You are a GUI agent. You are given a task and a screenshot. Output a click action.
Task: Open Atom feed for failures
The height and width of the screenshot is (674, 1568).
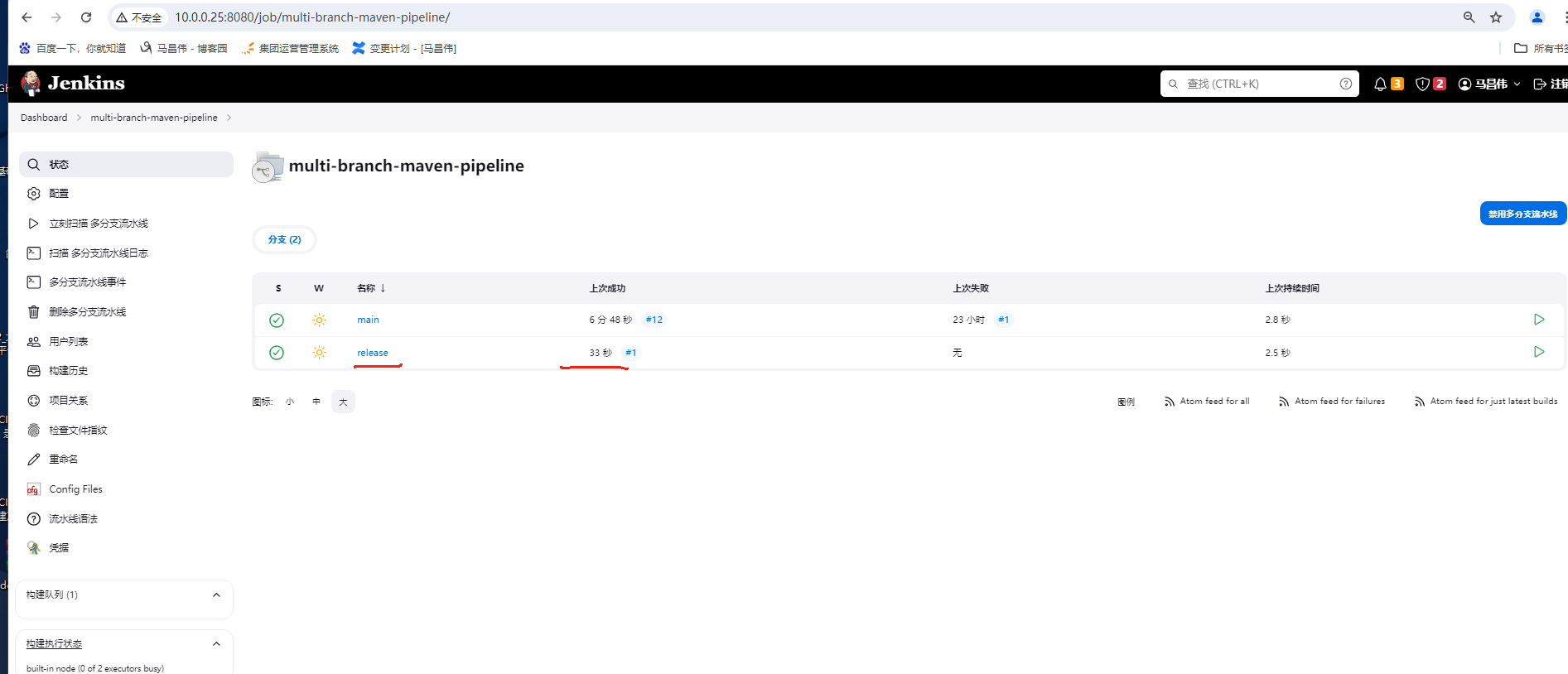click(1332, 402)
